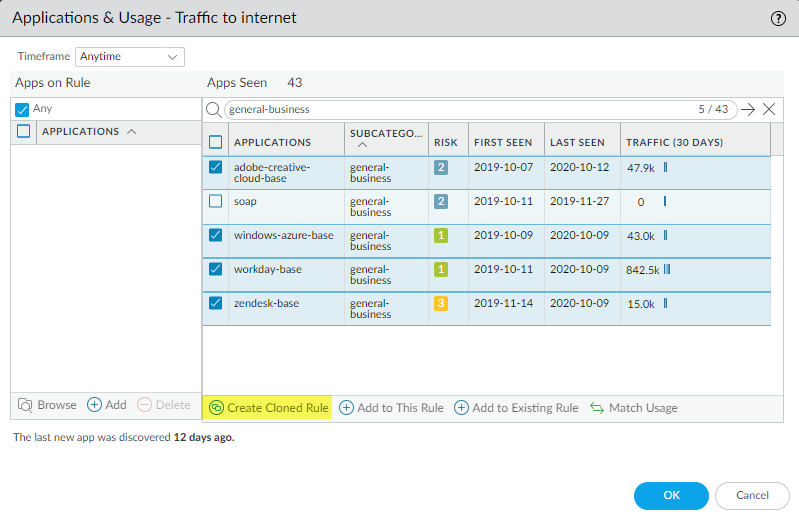Sort by Traffic (30 Days) column
This screenshot has height=524, width=799.
674,142
